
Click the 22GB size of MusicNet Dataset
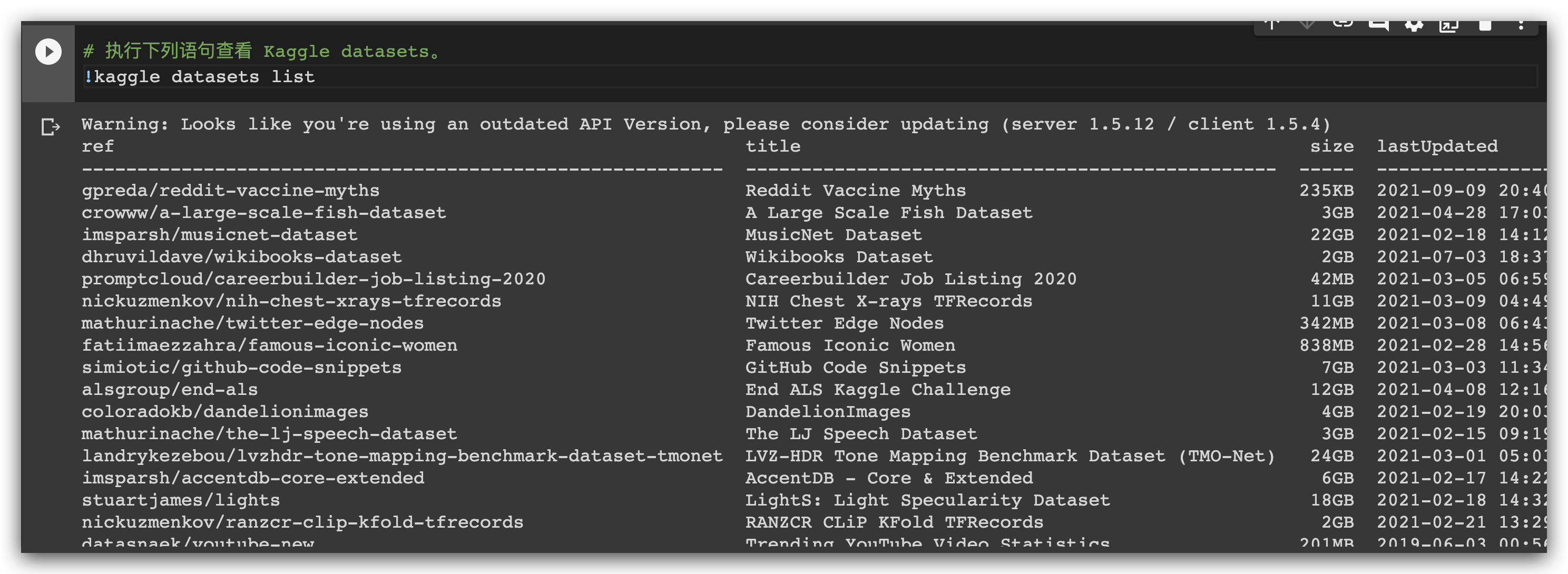pos(1332,234)
